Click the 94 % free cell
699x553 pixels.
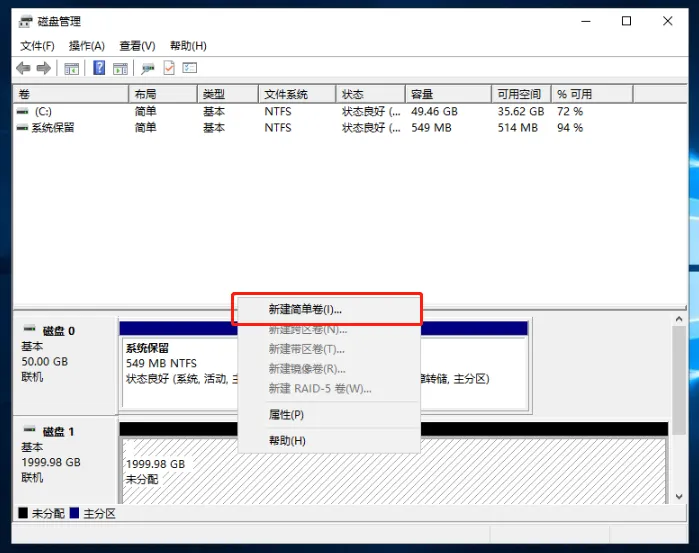click(x=570, y=128)
